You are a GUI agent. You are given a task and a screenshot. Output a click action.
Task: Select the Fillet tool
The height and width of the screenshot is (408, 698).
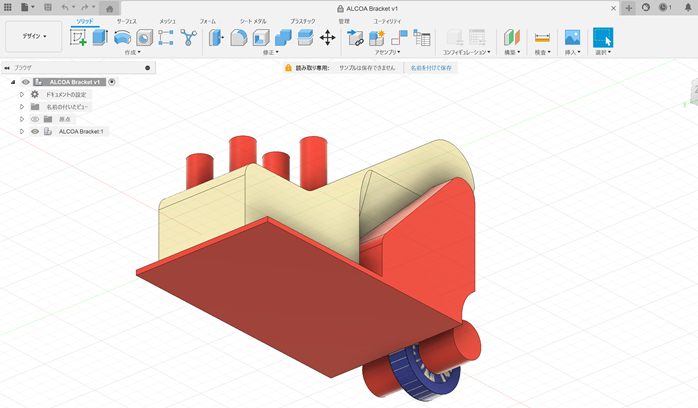click(x=239, y=37)
